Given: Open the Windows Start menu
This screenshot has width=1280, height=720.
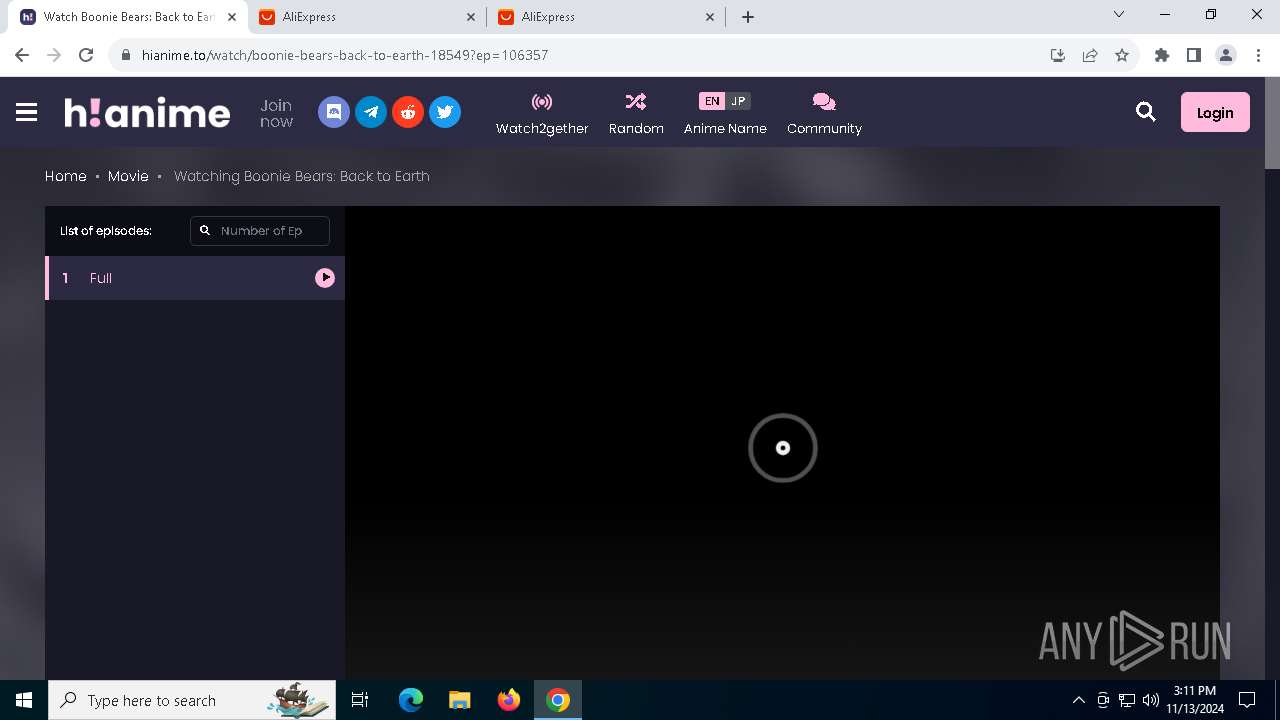Looking at the screenshot, I should 24,700.
